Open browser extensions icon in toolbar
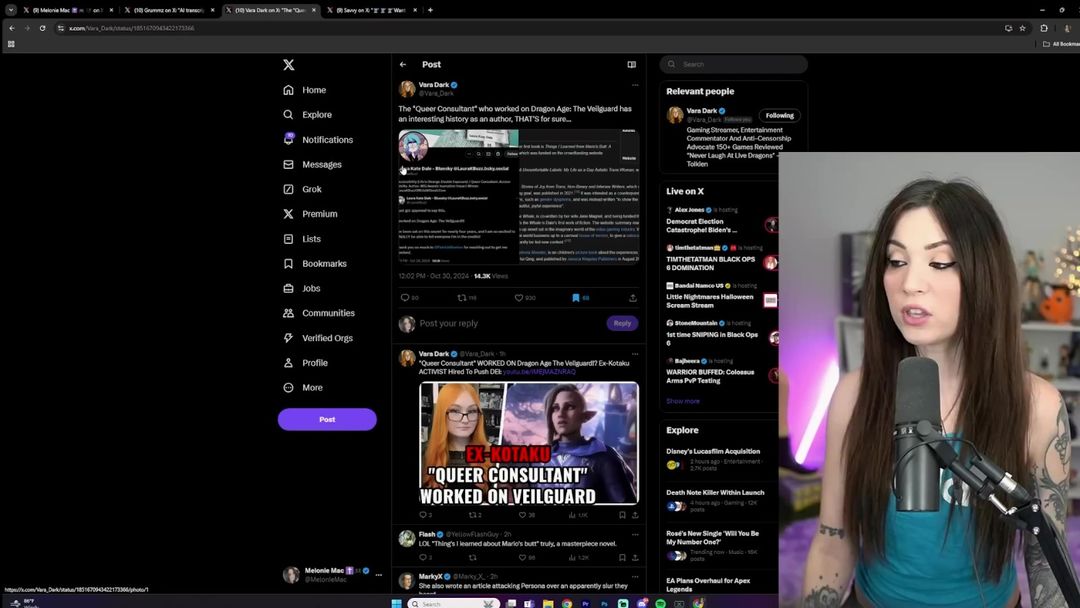1080x608 pixels. click(x=1044, y=28)
